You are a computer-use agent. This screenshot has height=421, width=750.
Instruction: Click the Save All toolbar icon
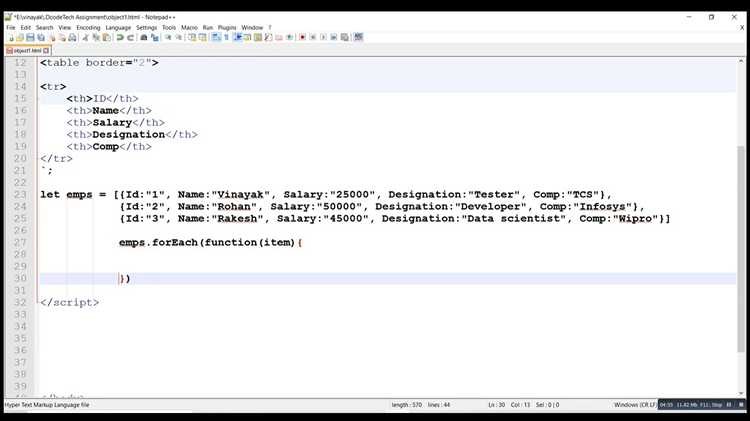click(41, 37)
